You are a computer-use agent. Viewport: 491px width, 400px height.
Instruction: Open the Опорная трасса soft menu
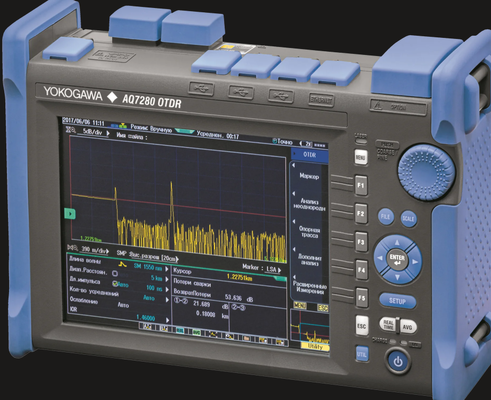pyautogui.click(x=309, y=232)
